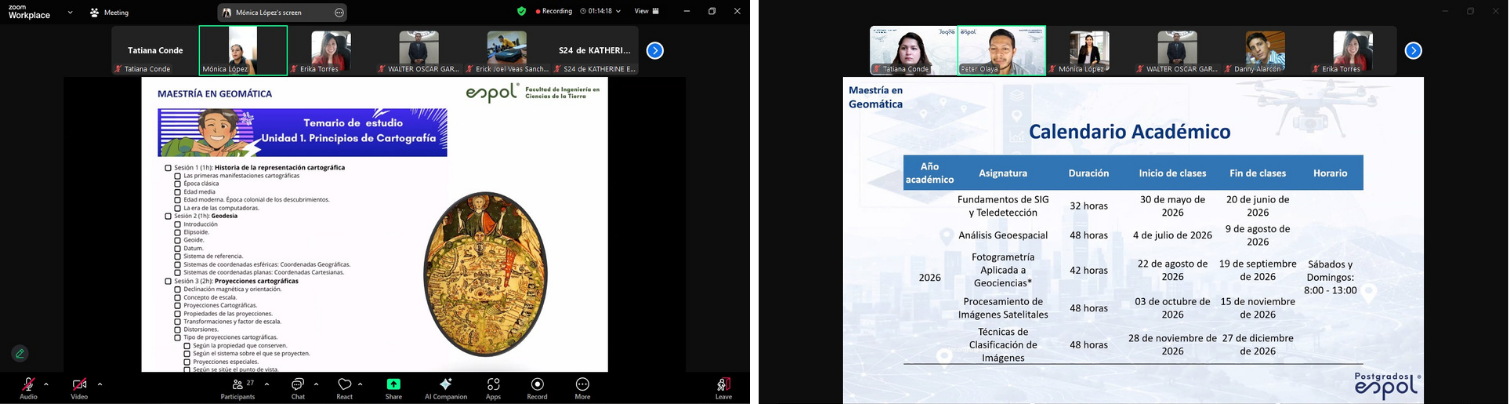Click the '30 de mayo de 2026' cell

pos(1173,206)
